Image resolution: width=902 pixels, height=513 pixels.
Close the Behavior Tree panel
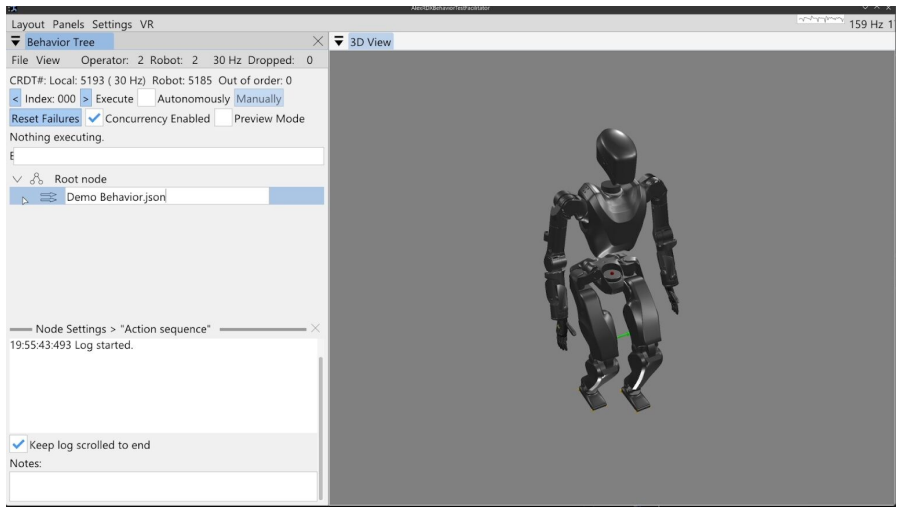318,41
